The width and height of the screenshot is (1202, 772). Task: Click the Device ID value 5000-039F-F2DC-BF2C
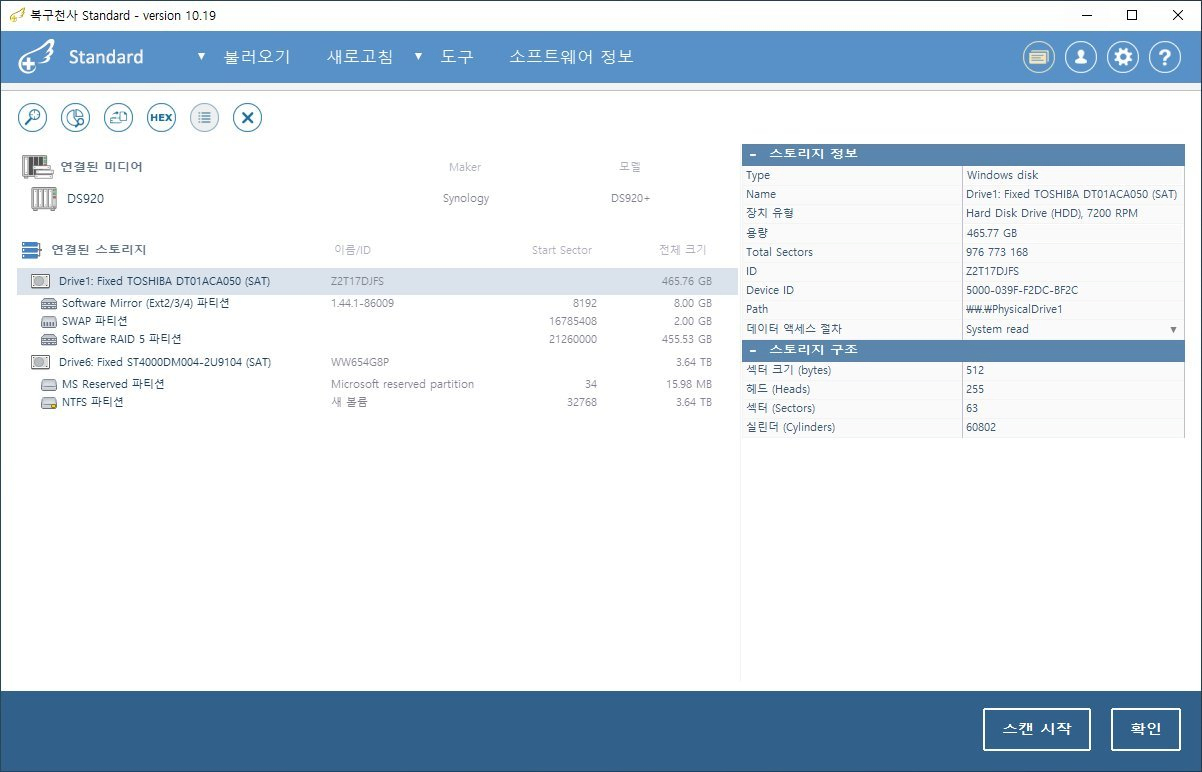[x=1022, y=290]
